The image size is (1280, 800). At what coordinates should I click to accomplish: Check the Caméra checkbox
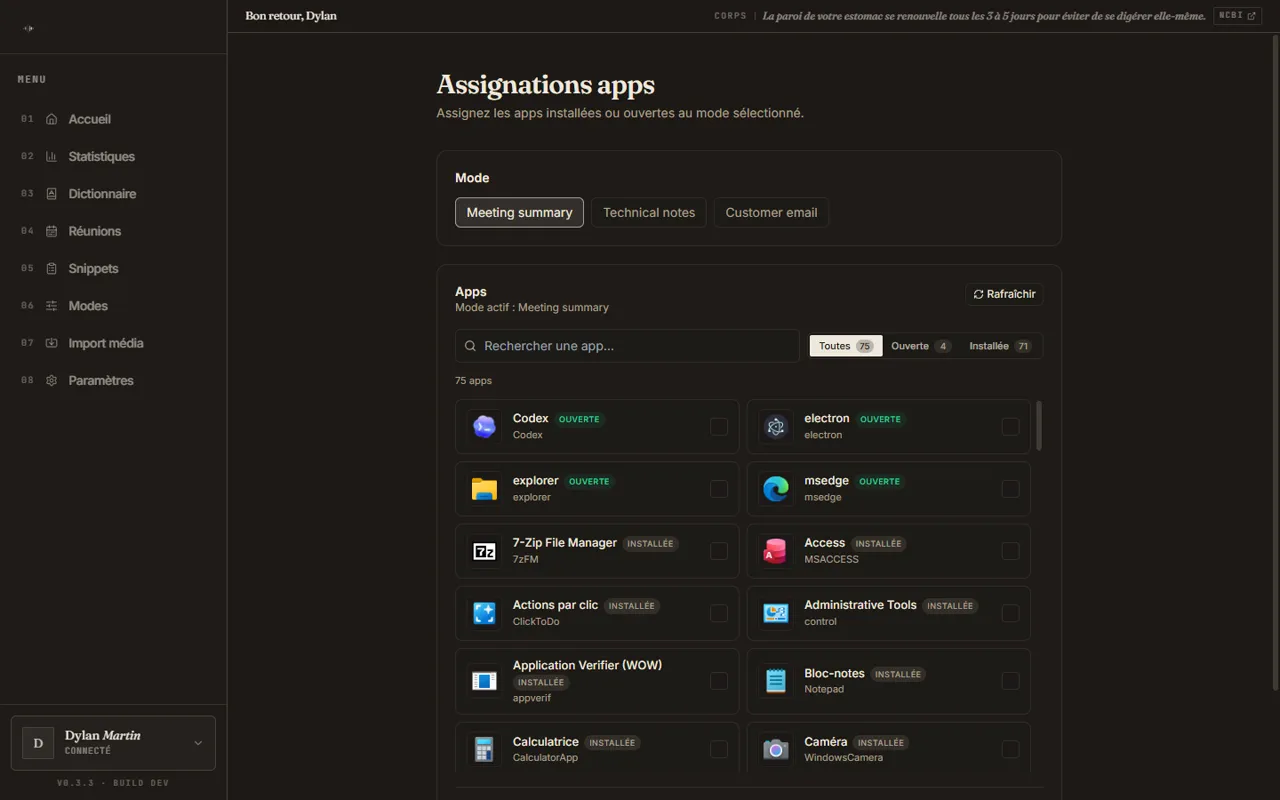pyautogui.click(x=1010, y=749)
